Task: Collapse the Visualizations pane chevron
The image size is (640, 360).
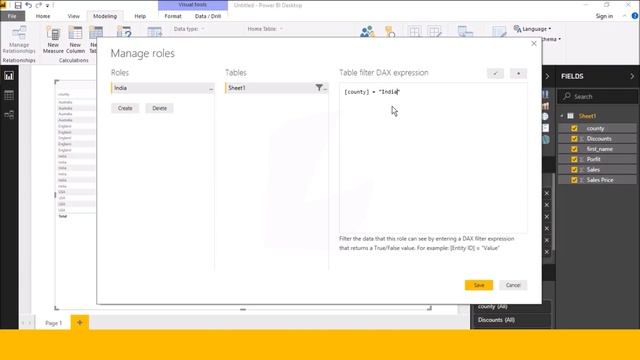Action: coord(547,76)
